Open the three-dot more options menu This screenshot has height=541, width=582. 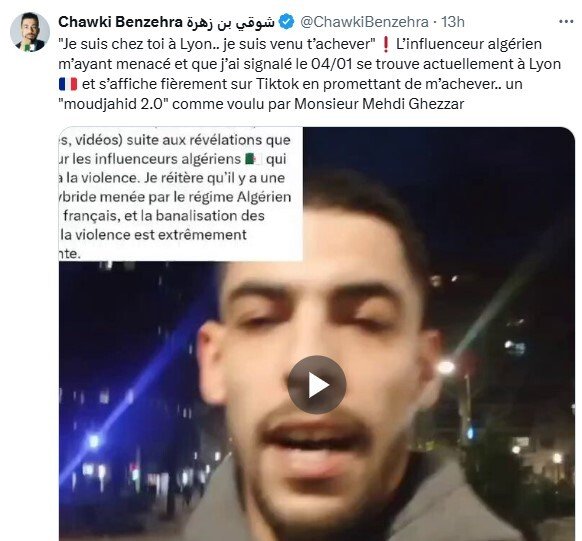pyautogui.click(x=566, y=22)
